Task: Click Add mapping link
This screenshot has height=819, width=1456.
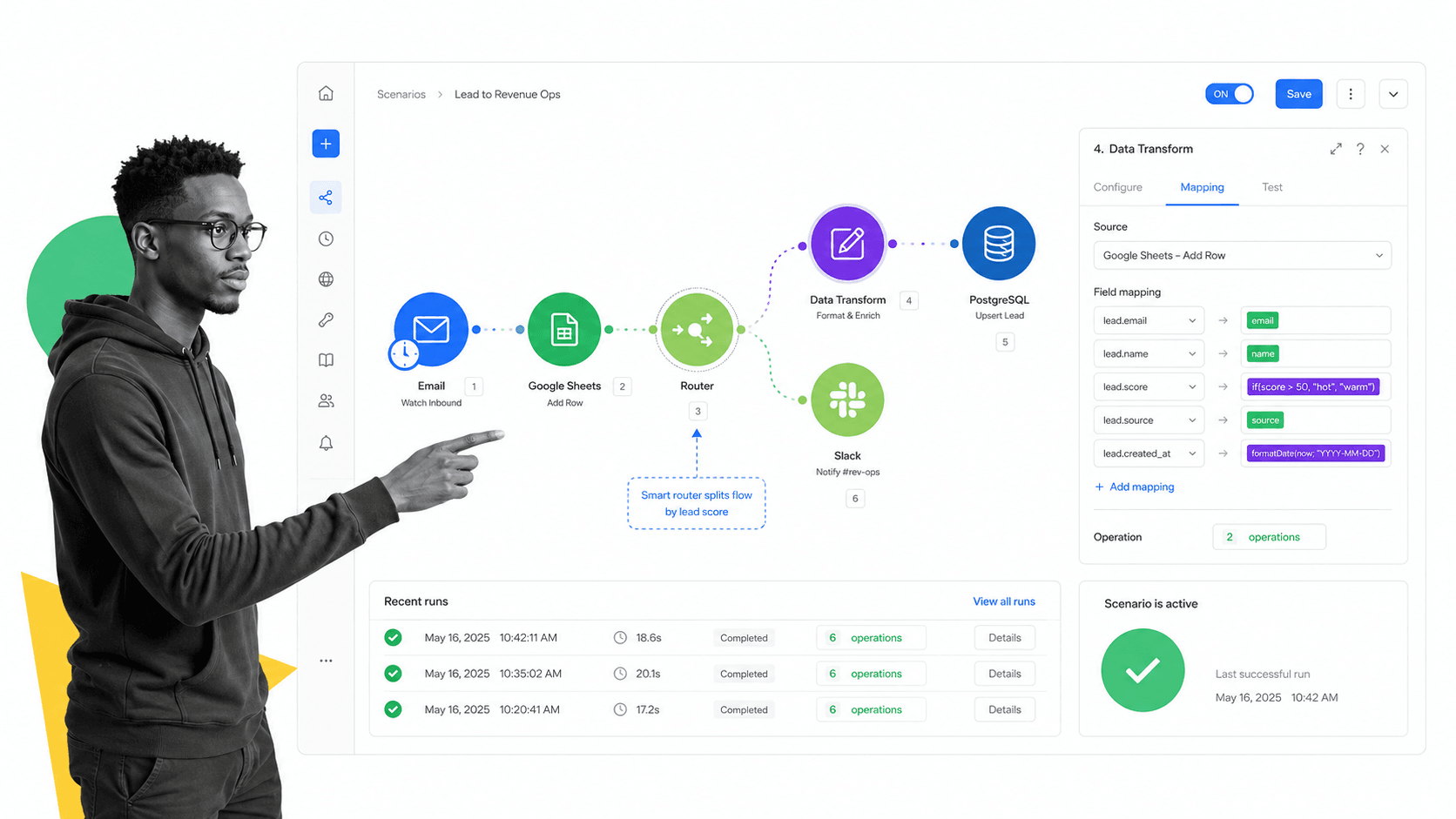Action: [x=1135, y=487]
